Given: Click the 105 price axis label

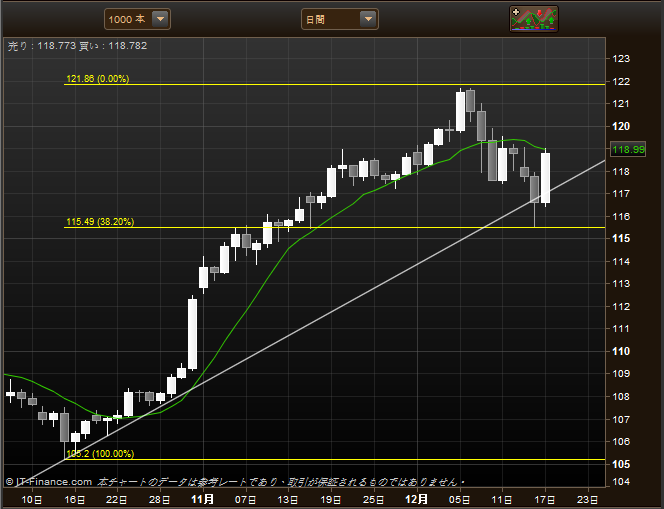Looking at the screenshot, I should 621,464.
